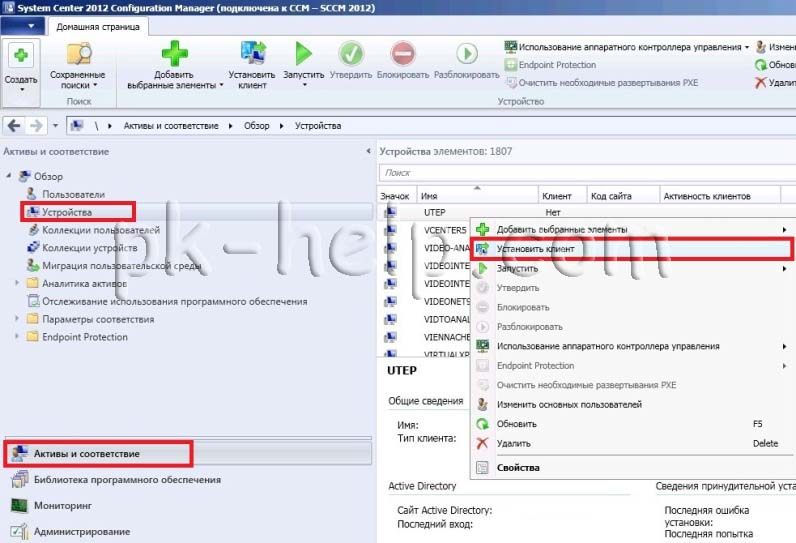Open Использование аппаратного контроллера управления ribbon dropdown
This screenshot has height=543, width=796.
[747, 47]
